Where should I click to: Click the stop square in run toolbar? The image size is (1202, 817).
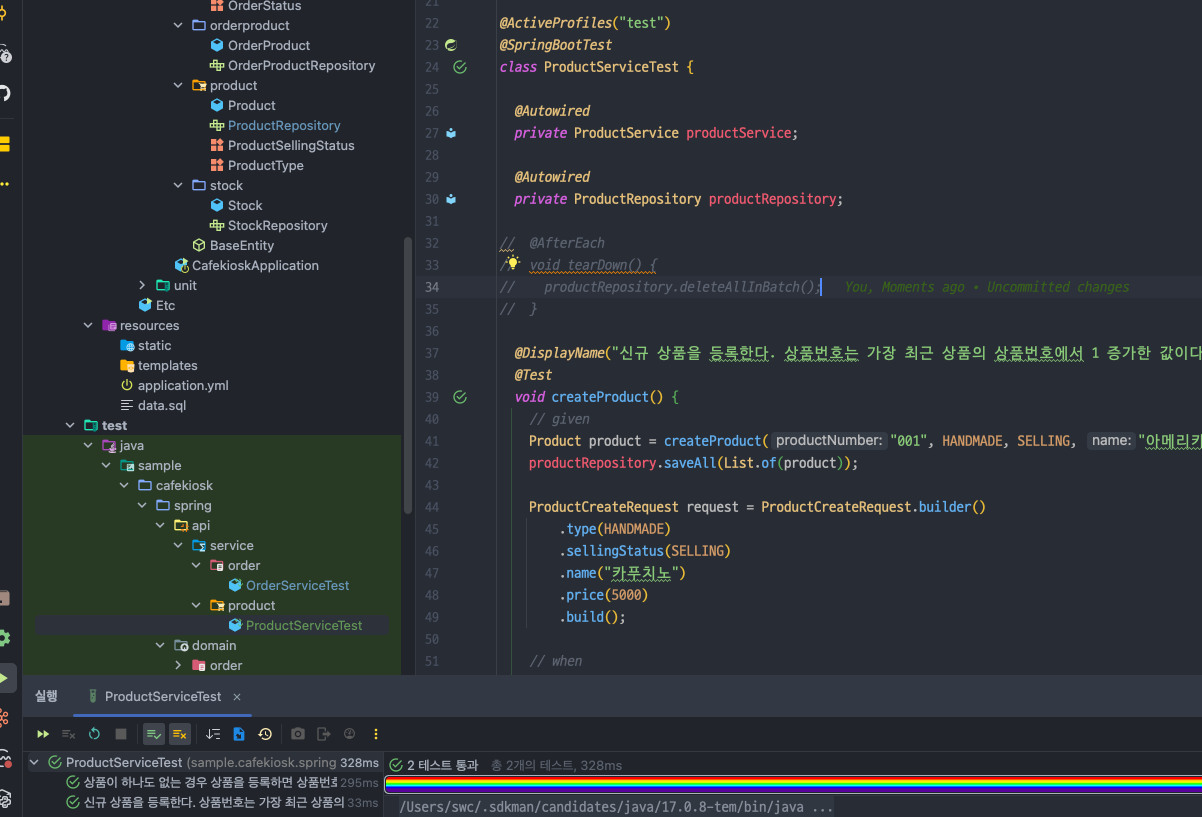(x=121, y=734)
